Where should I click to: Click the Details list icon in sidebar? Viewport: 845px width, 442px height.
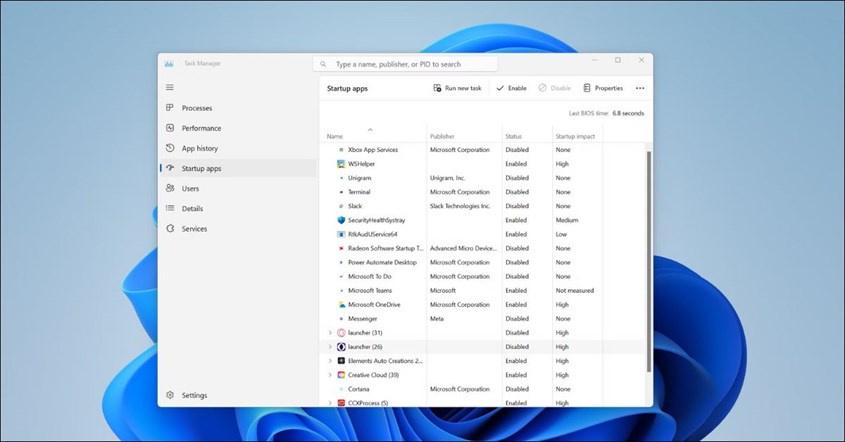[x=170, y=208]
